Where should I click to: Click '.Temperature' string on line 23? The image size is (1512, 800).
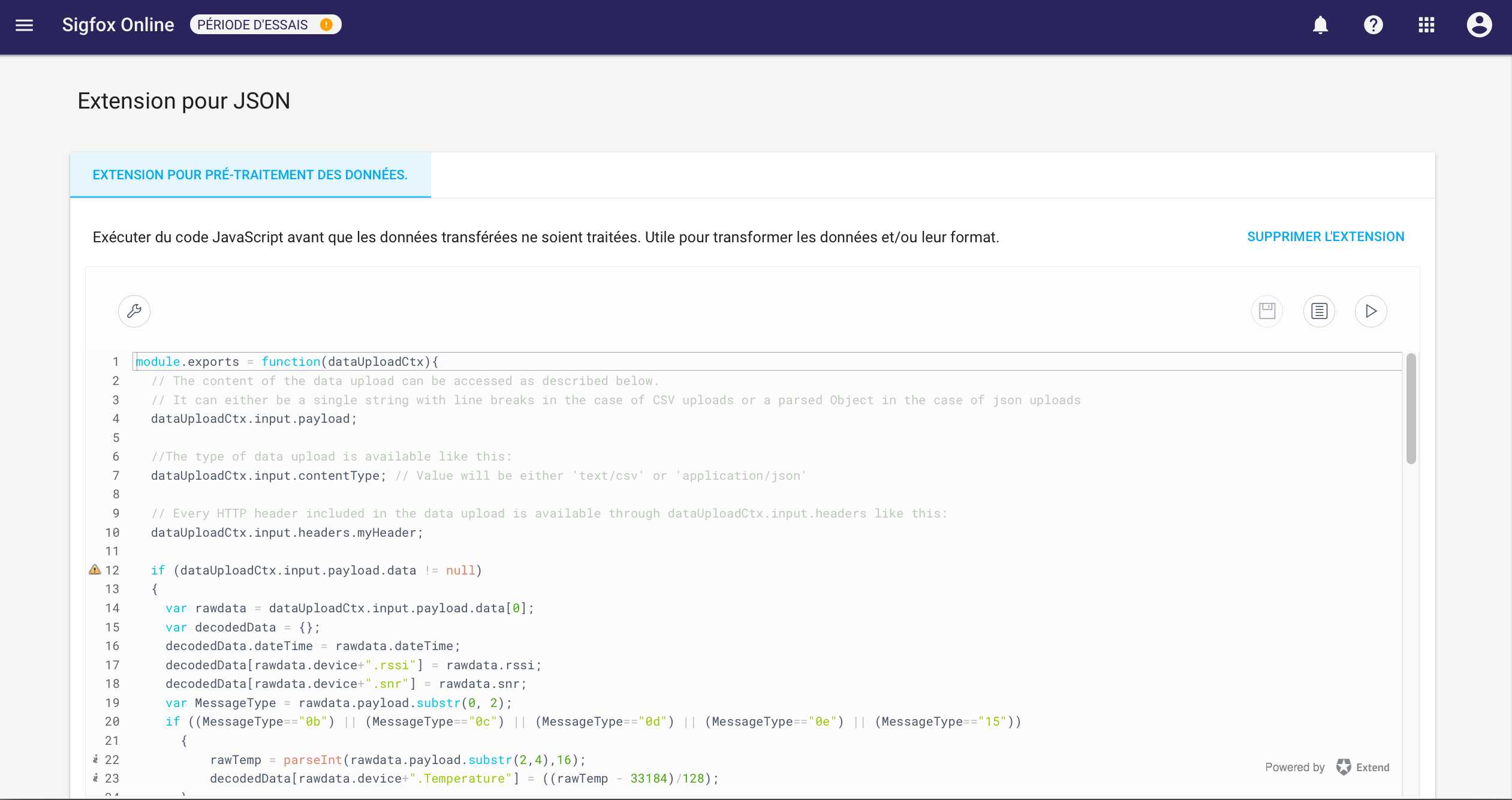(x=461, y=778)
